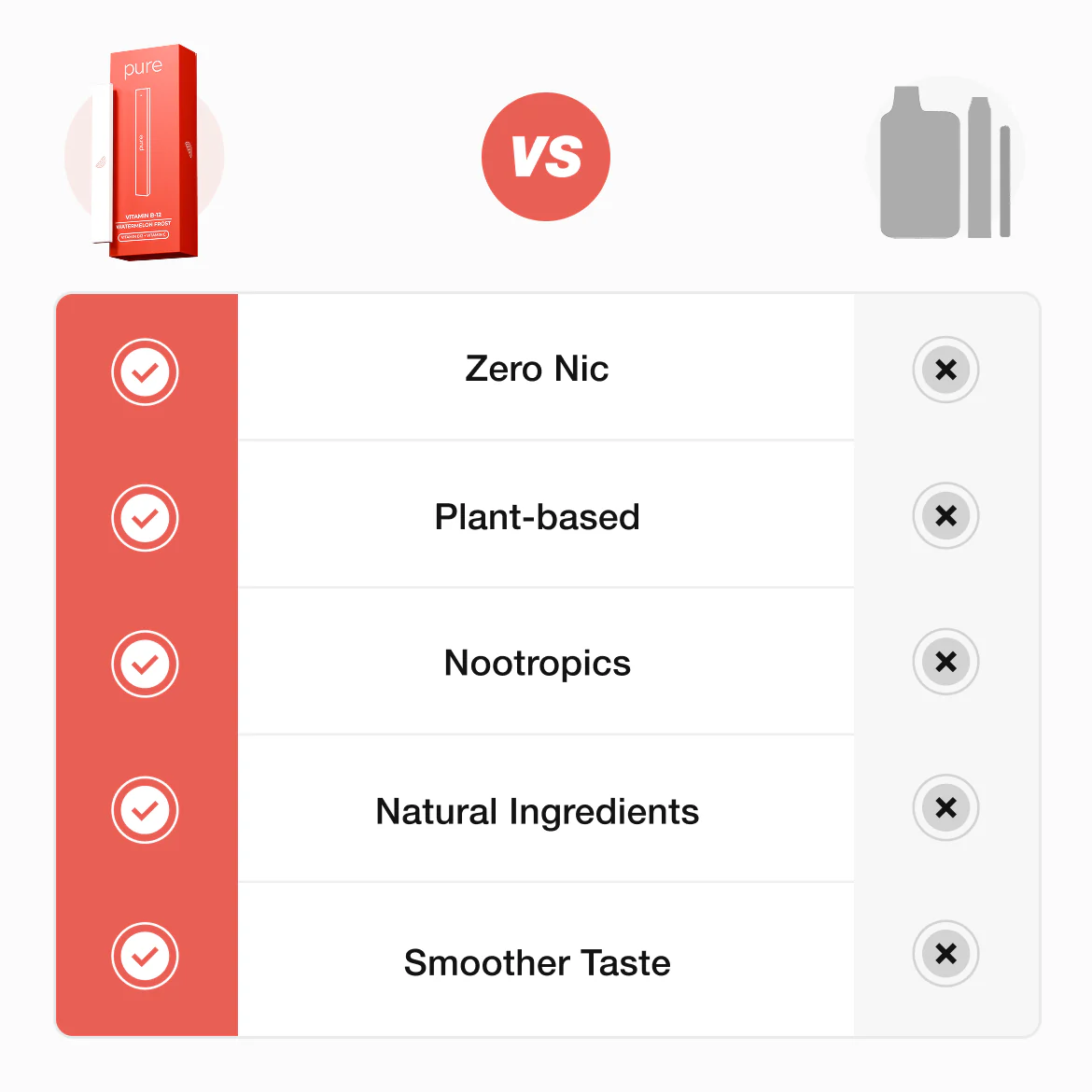Click the Plant-based label

[537, 517]
